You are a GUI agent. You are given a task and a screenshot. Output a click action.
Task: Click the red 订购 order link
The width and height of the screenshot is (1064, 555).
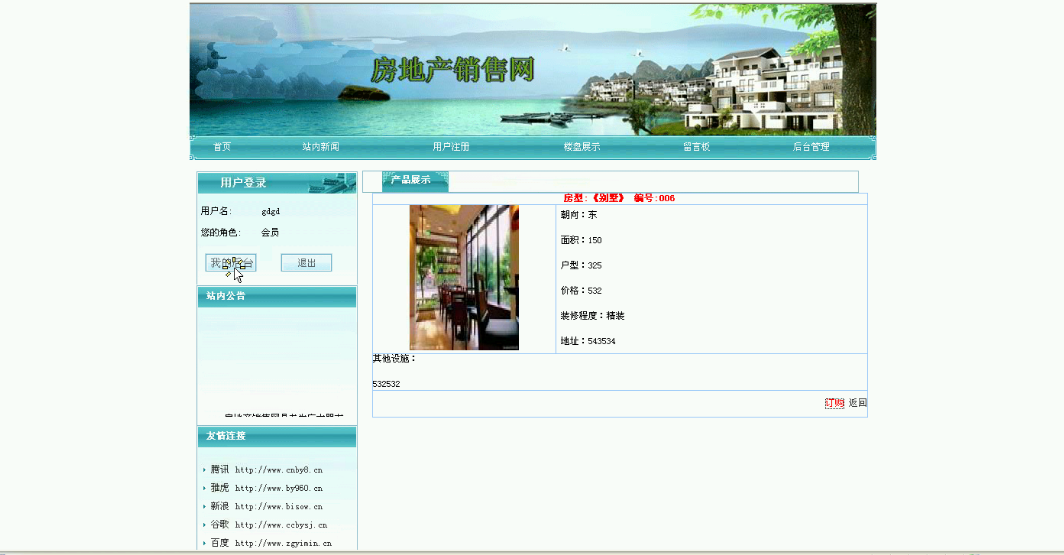pos(835,403)
